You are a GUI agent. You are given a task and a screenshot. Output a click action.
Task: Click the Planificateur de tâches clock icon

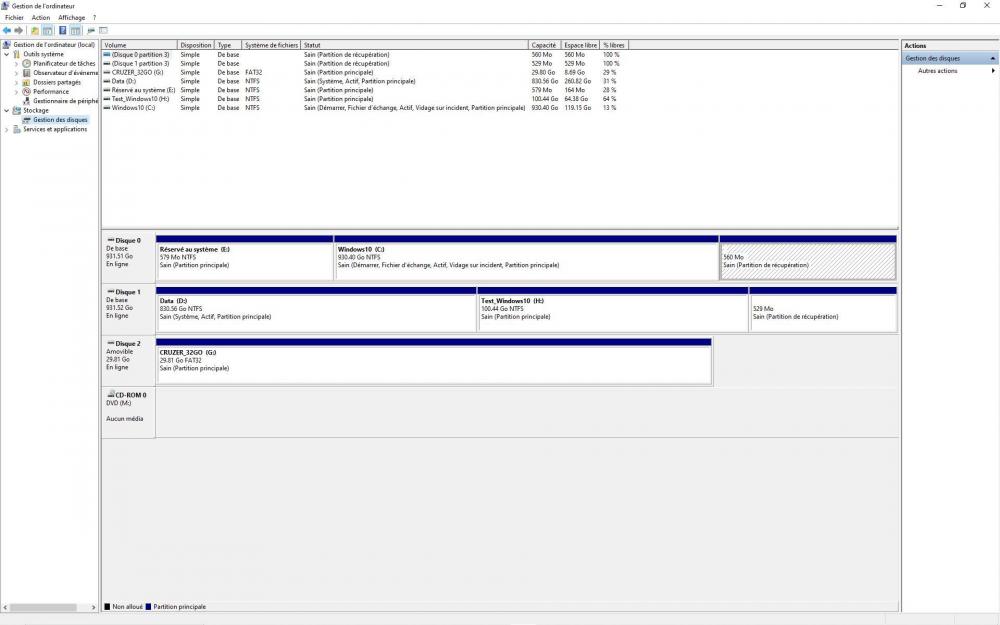coord(26,64)
